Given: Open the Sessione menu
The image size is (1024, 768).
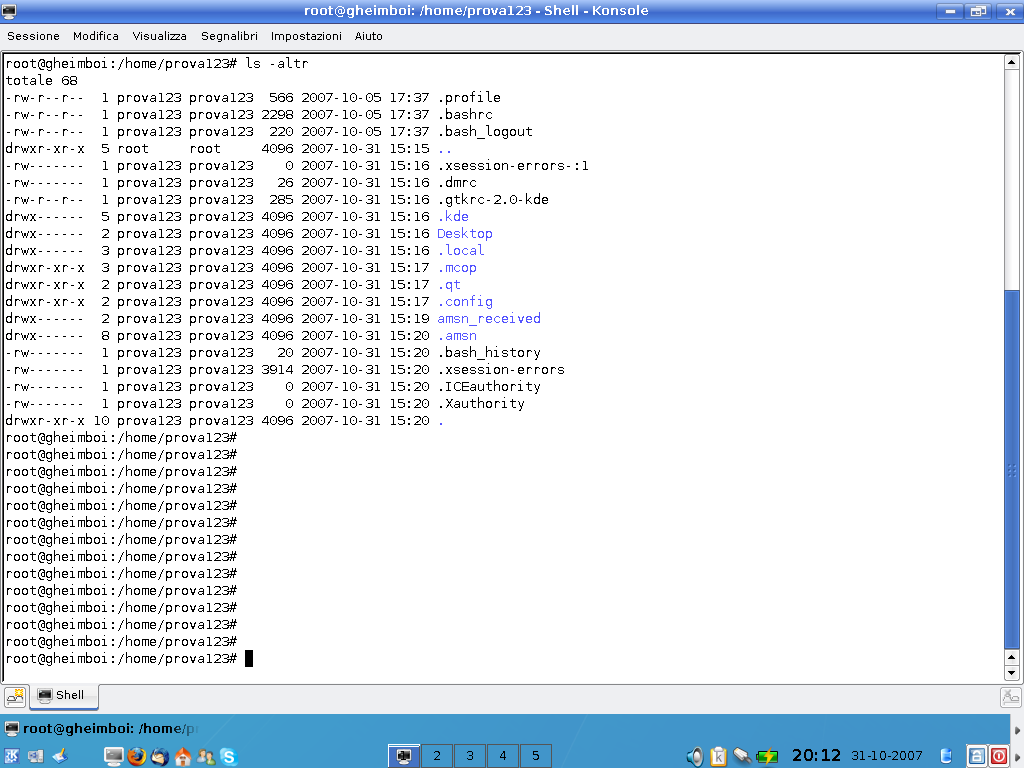Looking at the screenshot, I should (33, 36).
